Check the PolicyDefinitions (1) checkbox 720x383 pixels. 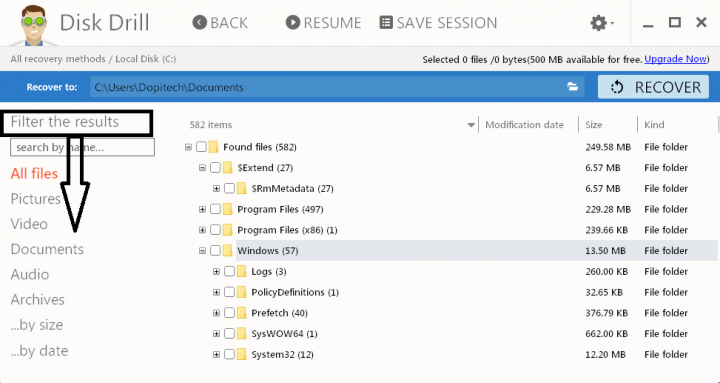tap(229, 292)
